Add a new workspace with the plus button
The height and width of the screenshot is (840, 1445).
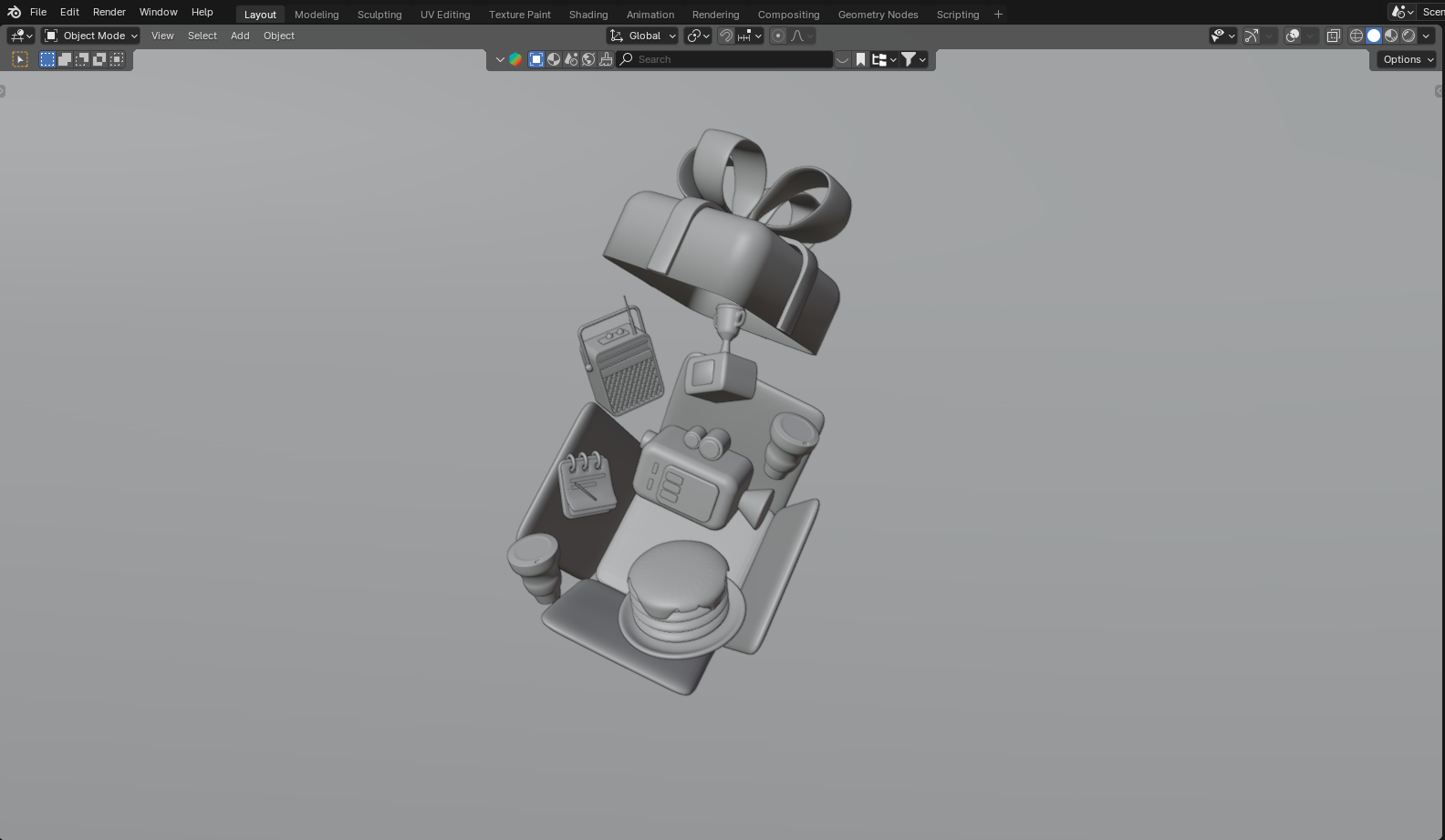pyautogui.click(x=998, y=15)
